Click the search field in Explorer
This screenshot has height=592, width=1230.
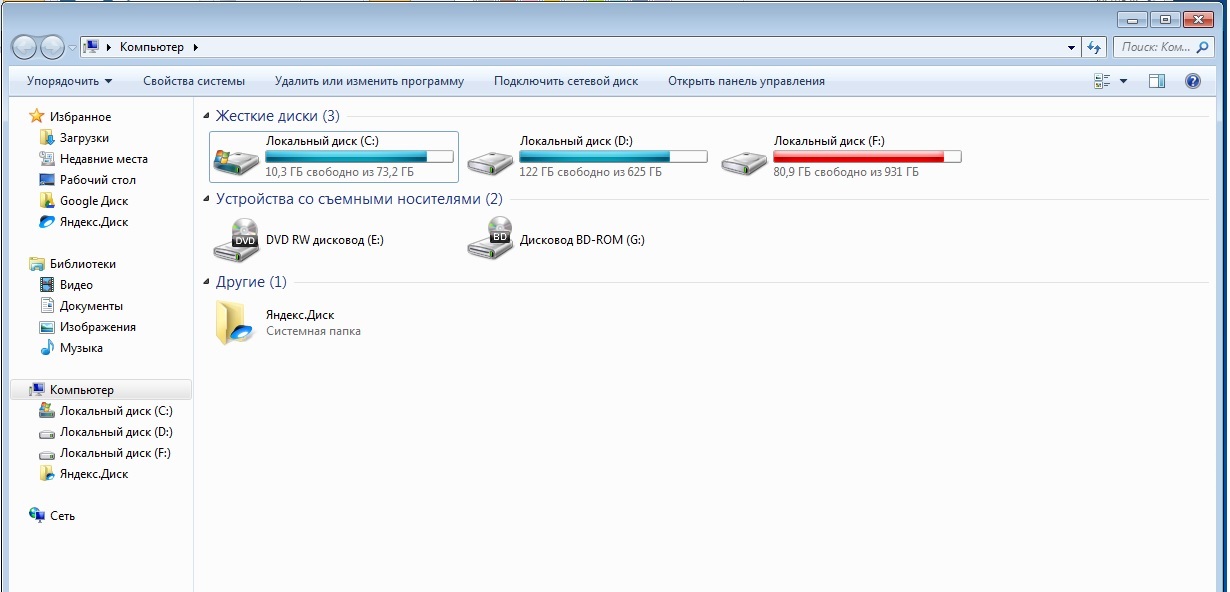tap(1160, 47)
